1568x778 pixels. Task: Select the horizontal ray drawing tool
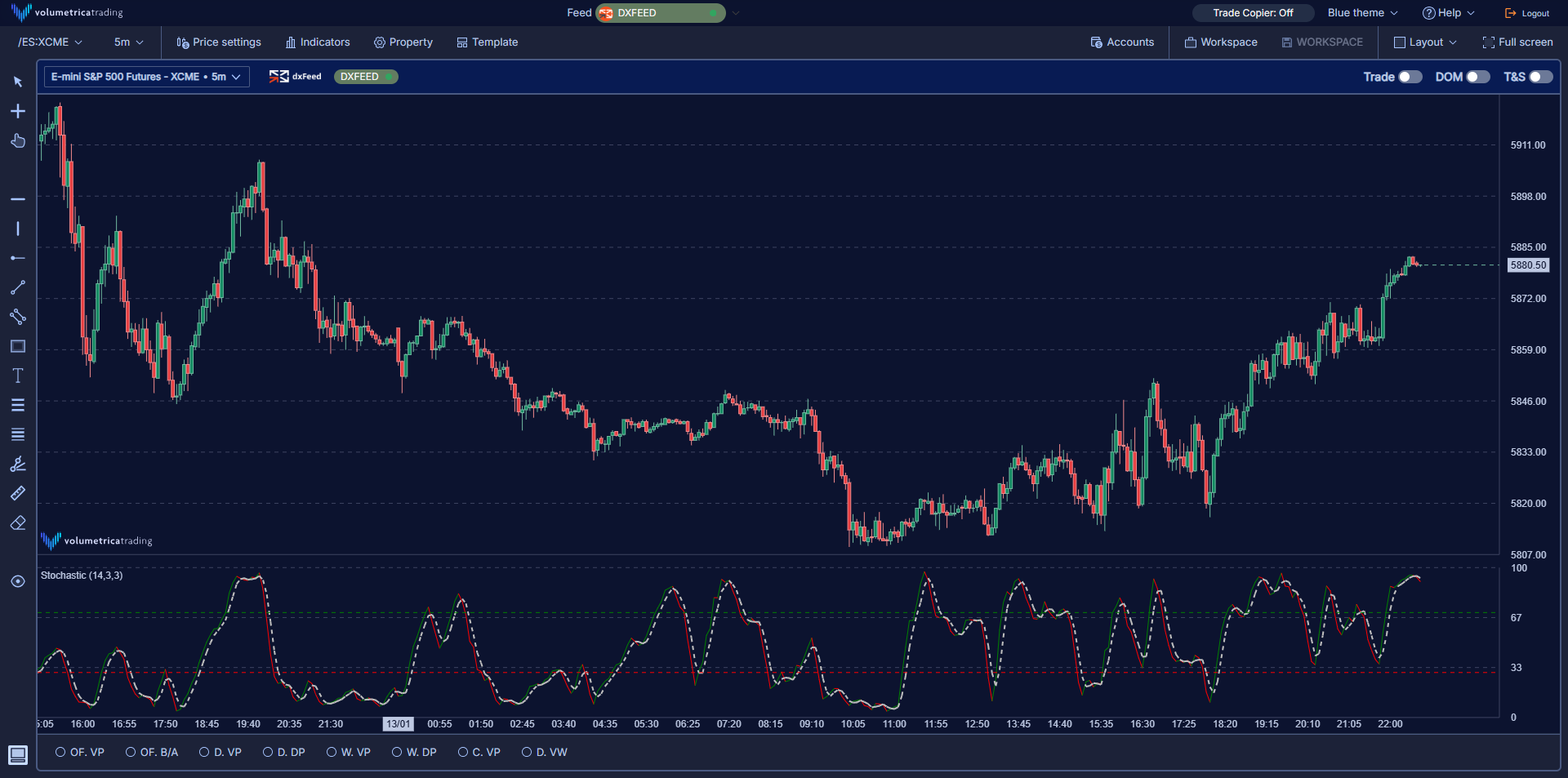(x=18, y=258)
